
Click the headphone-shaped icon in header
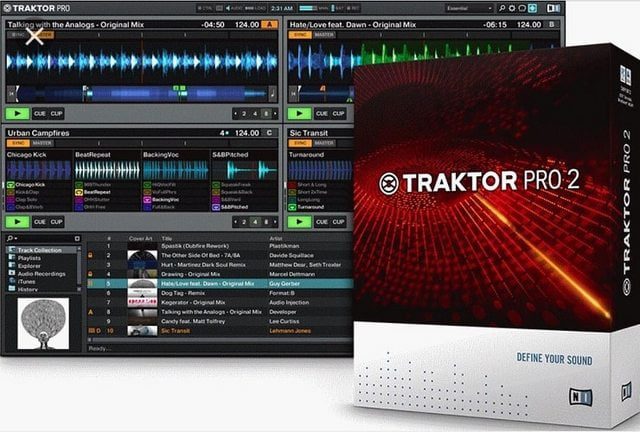(x=522, y=8)
